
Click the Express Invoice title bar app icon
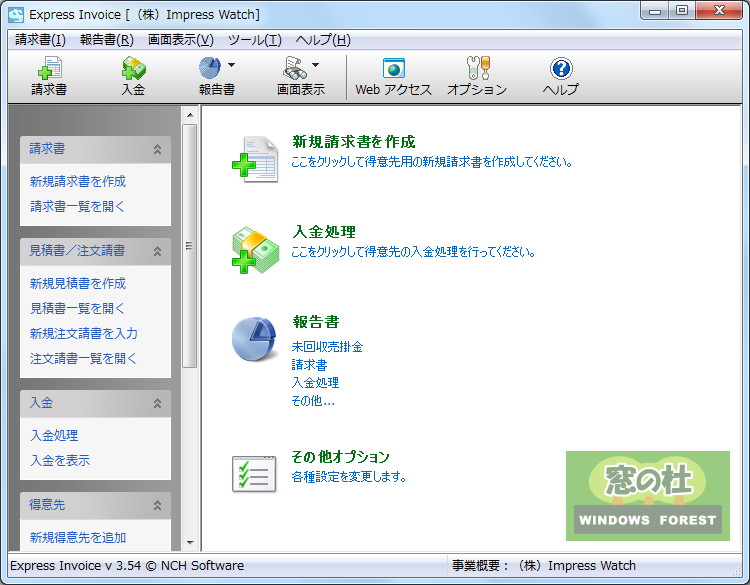[16, 15]
